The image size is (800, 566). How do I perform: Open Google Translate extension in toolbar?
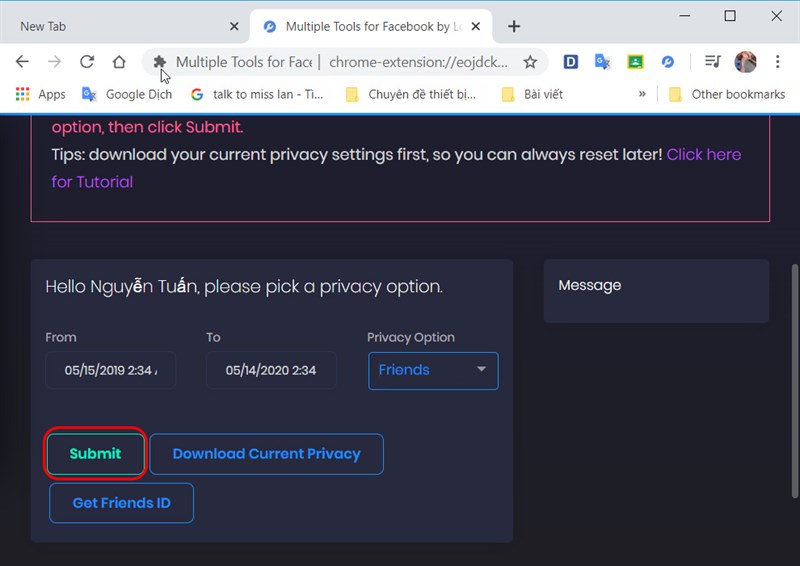[x=603, y=62]
